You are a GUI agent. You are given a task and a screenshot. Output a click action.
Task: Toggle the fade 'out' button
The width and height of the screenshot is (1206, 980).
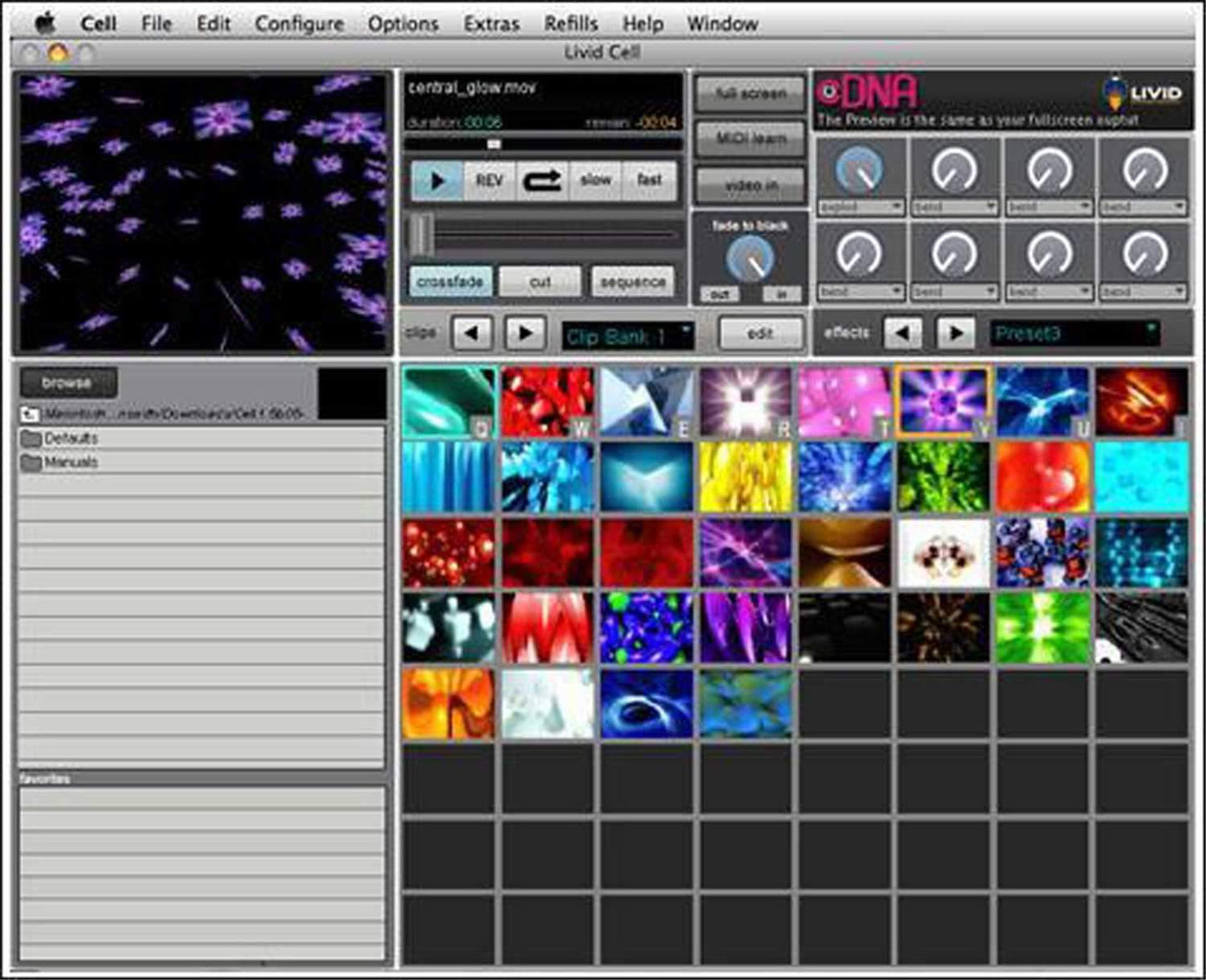click(x=719, y=294)
